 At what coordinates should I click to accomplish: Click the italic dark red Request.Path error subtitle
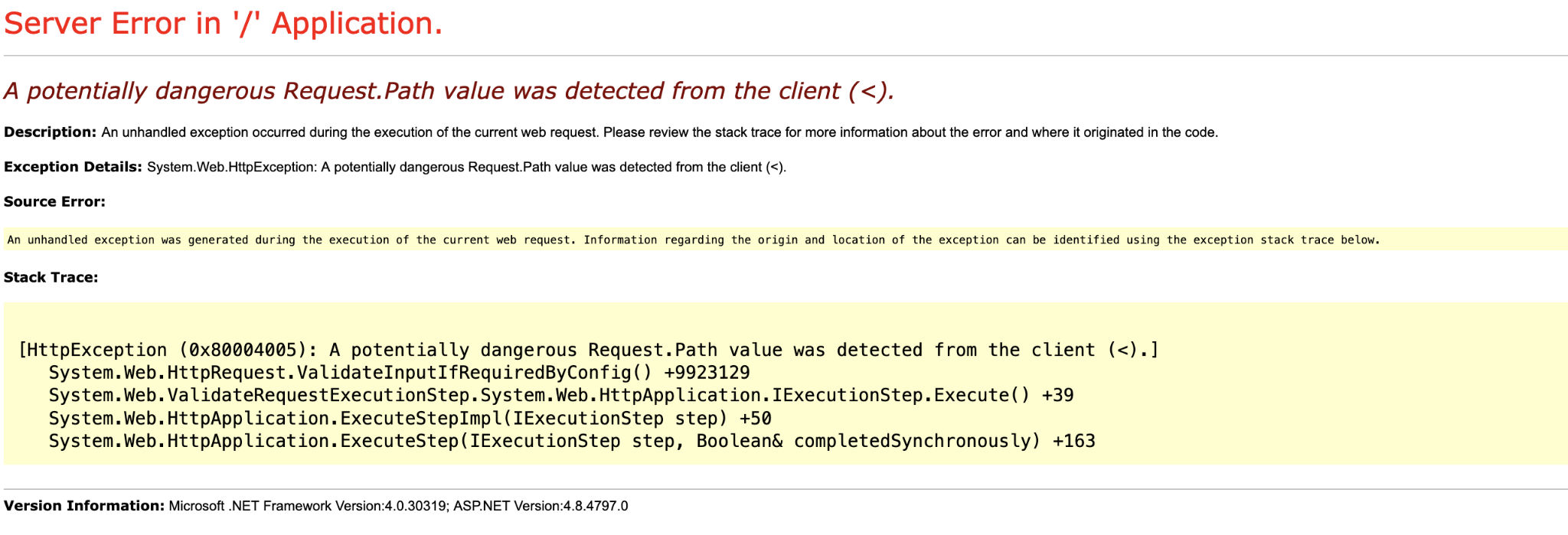pos(449,91)
